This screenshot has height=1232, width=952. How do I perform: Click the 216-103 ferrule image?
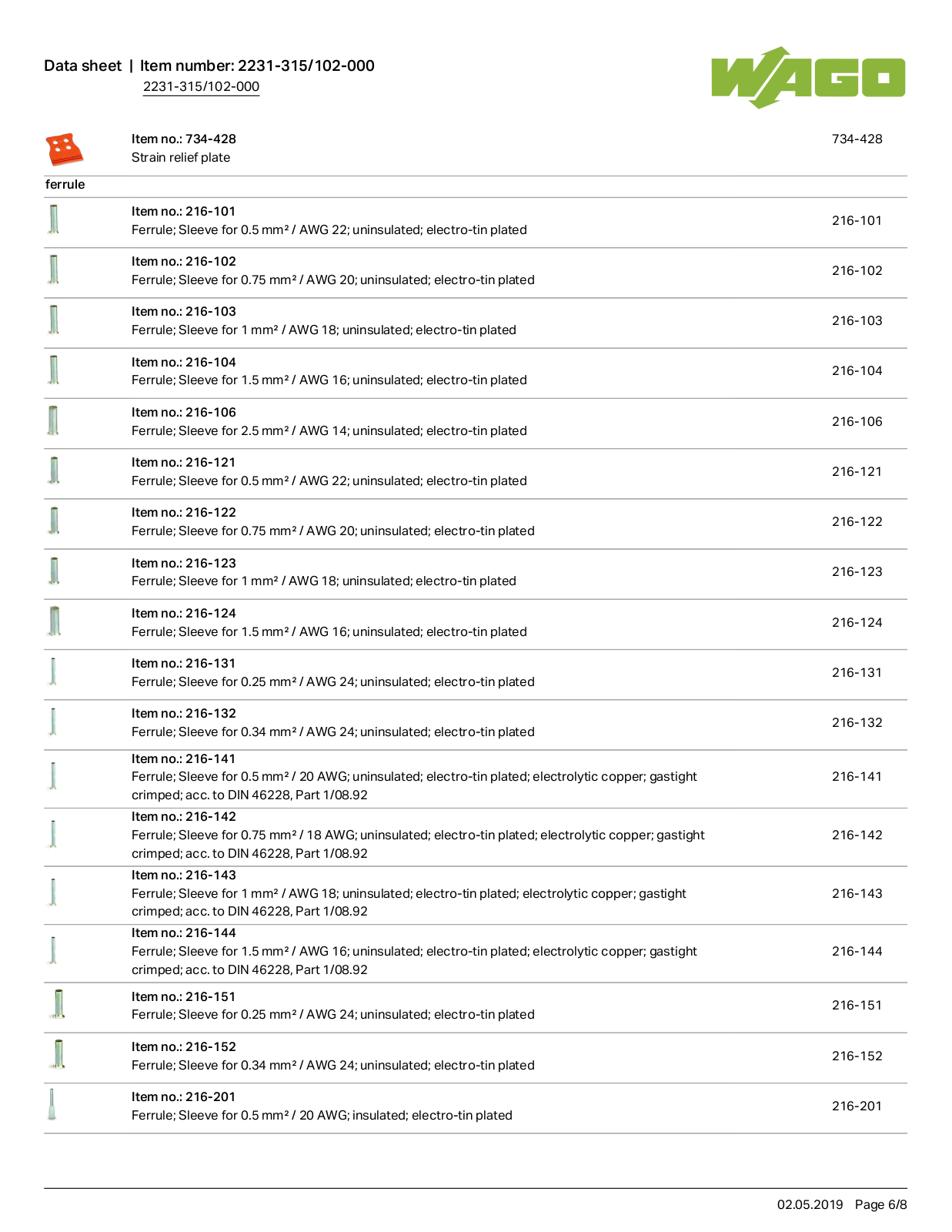point(54,320)
